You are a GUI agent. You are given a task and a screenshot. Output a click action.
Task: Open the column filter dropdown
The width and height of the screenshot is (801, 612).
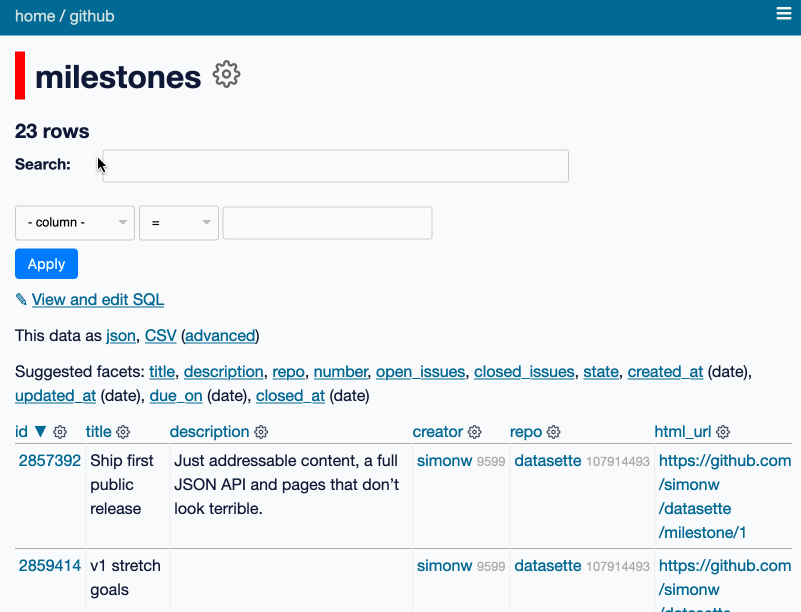75,223
